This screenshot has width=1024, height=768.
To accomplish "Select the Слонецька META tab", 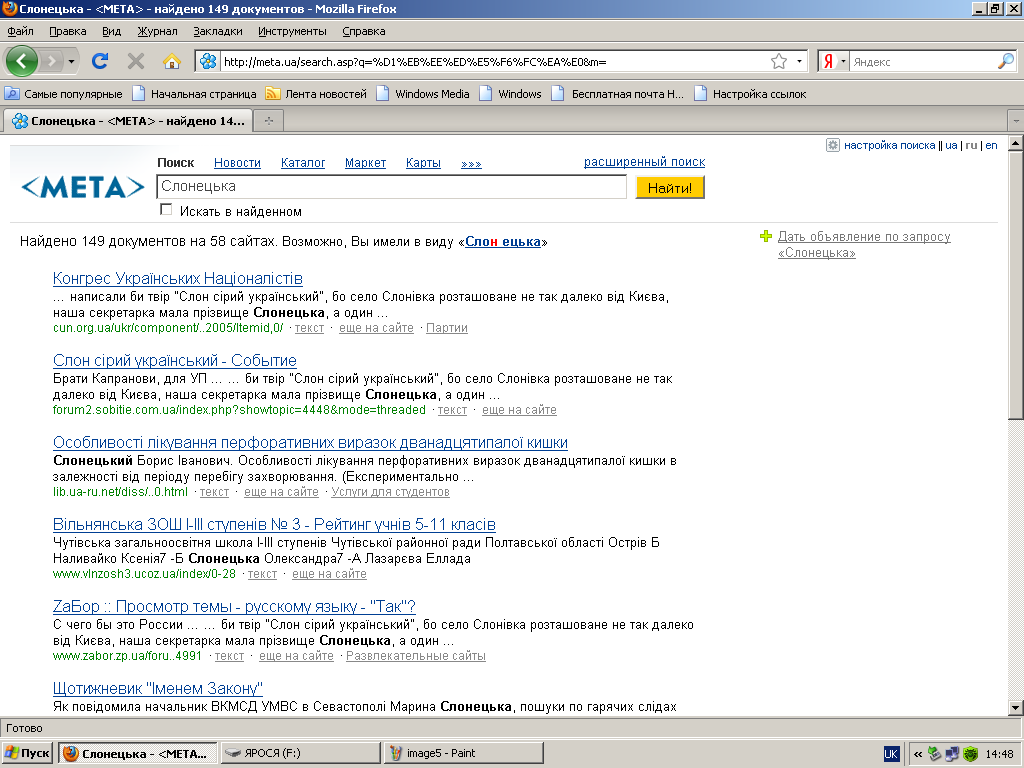I will pos(128,121).
